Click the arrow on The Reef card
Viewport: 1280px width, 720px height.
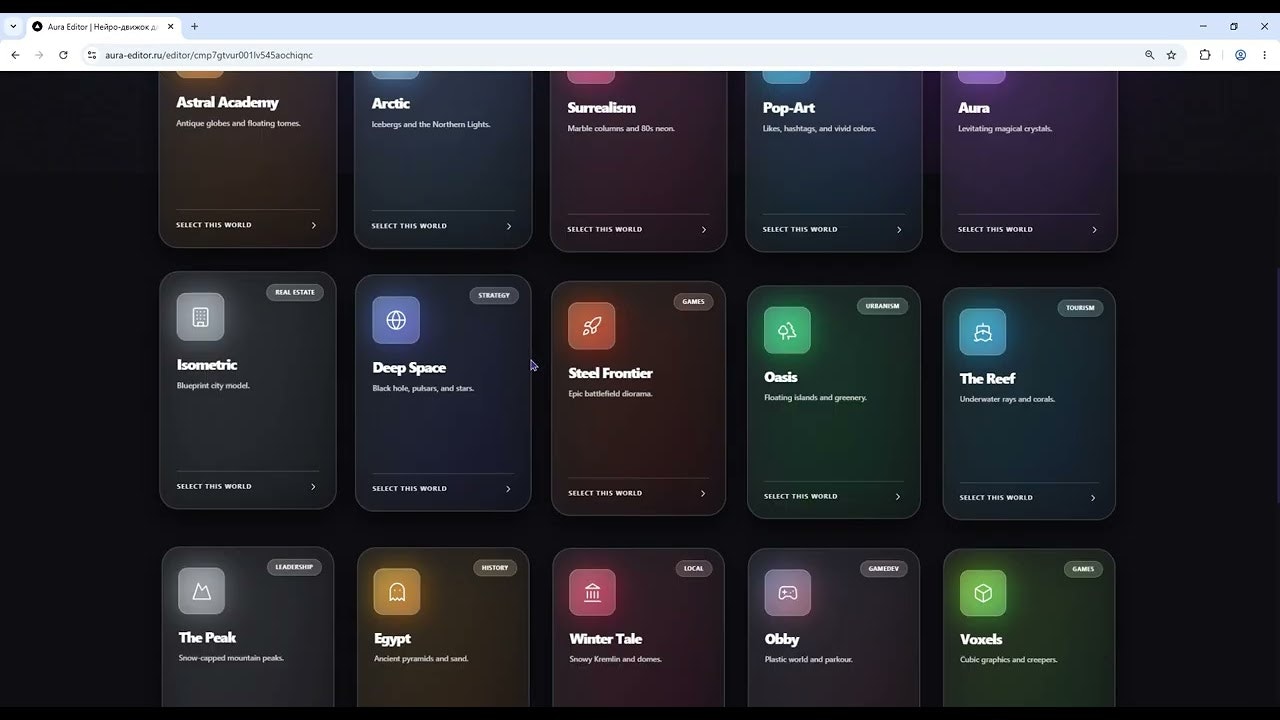(1092, 497)
